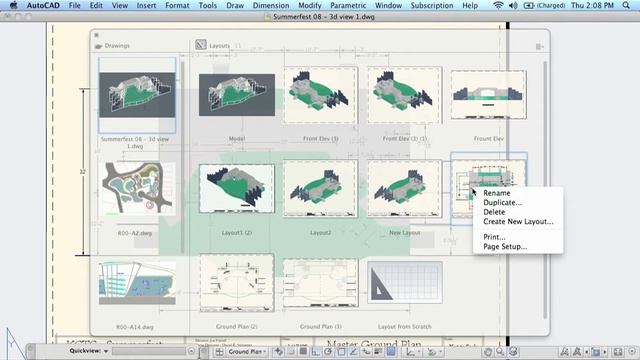Toggle Ortho mode in status bar
Viewport: 640px width, 360px height.
pos(316,351)
